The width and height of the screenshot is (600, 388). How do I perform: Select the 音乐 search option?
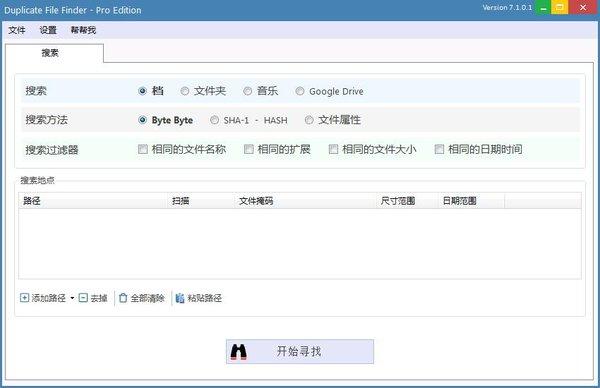click(248, 91)
